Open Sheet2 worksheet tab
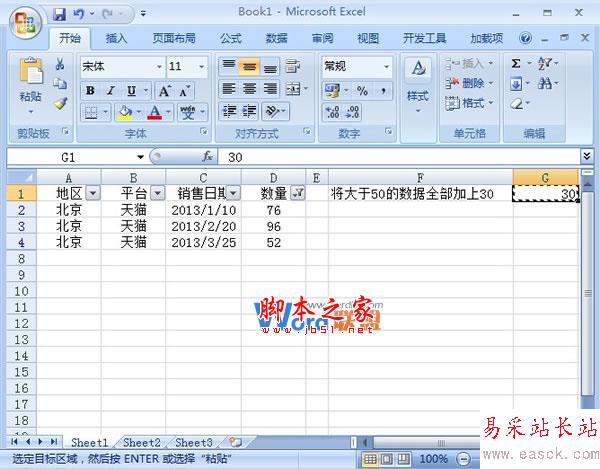This screenshot has width=600, height=469. click(x=142, y=443)
